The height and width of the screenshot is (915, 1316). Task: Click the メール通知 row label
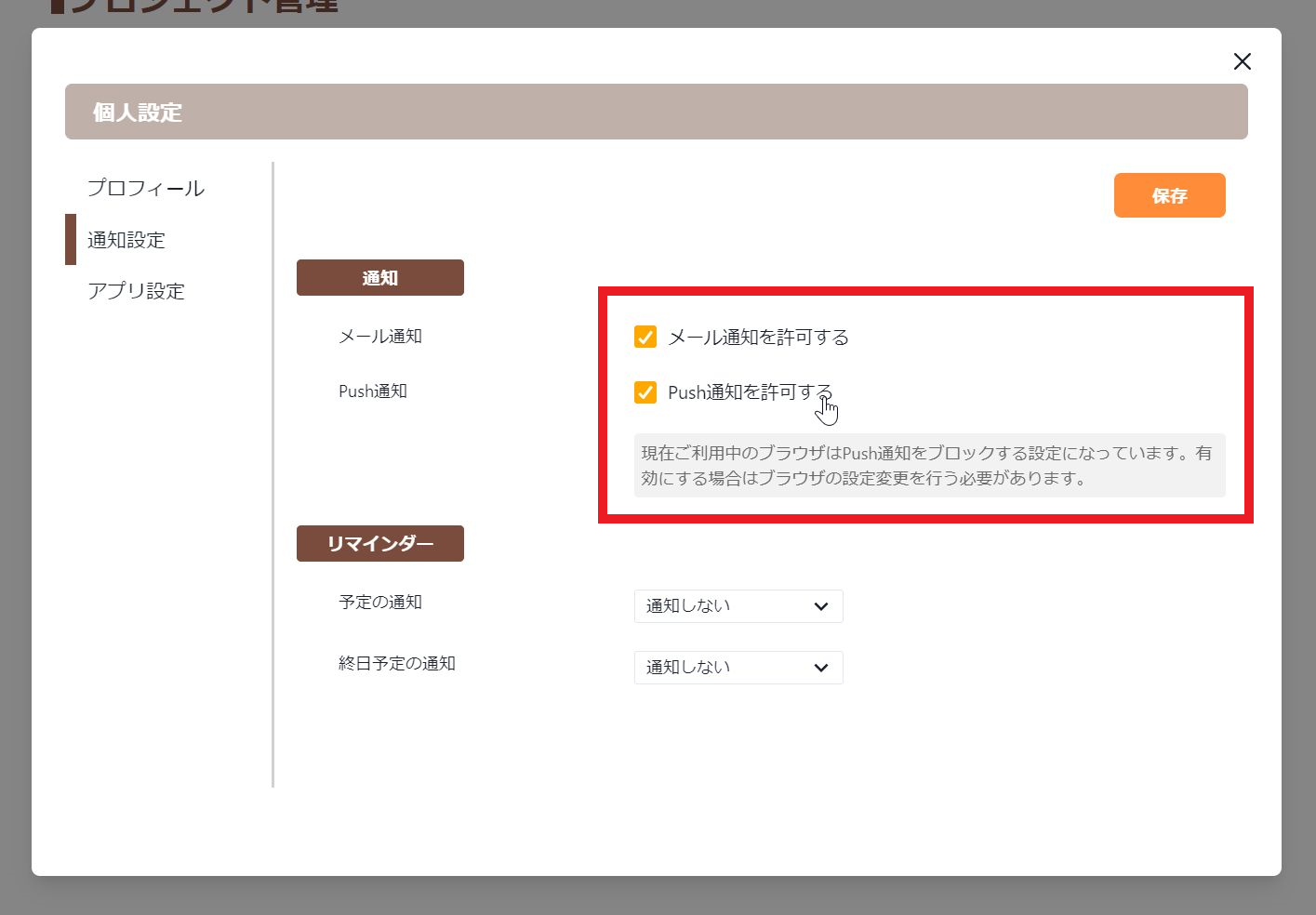[x=380, y=336]
